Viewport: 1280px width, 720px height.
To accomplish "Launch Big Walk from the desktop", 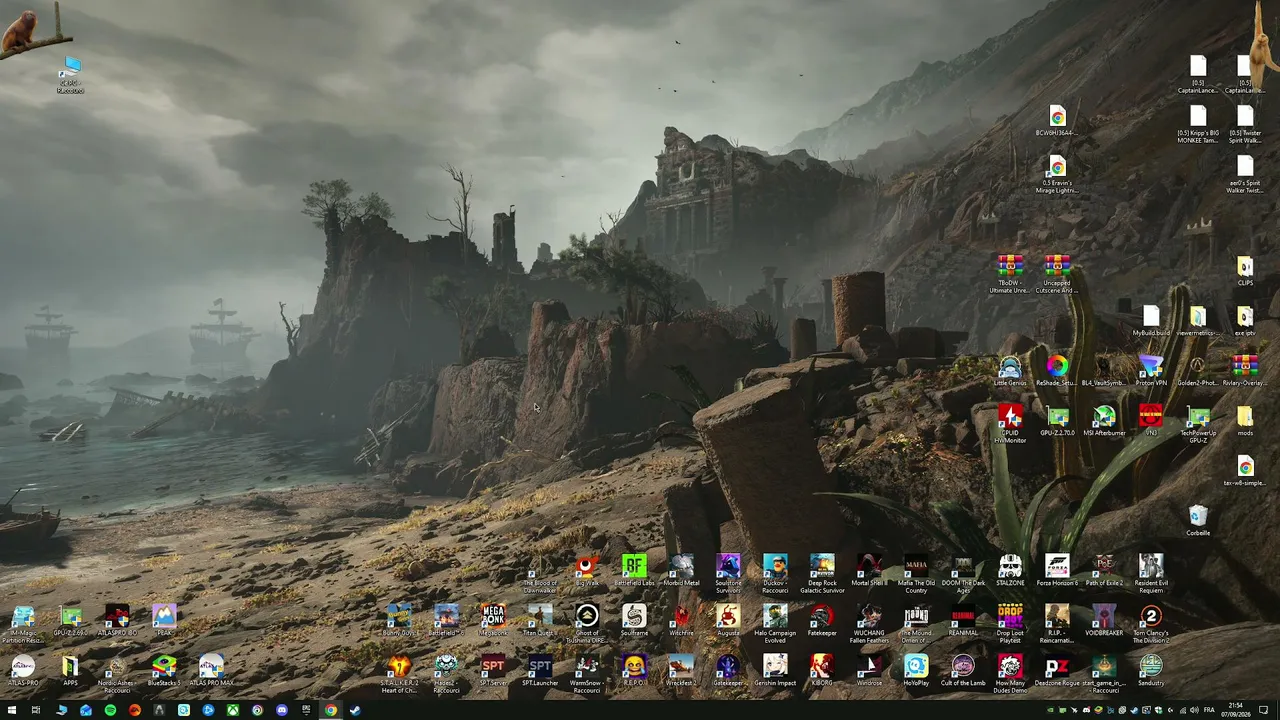I will (x=587, y=571).
